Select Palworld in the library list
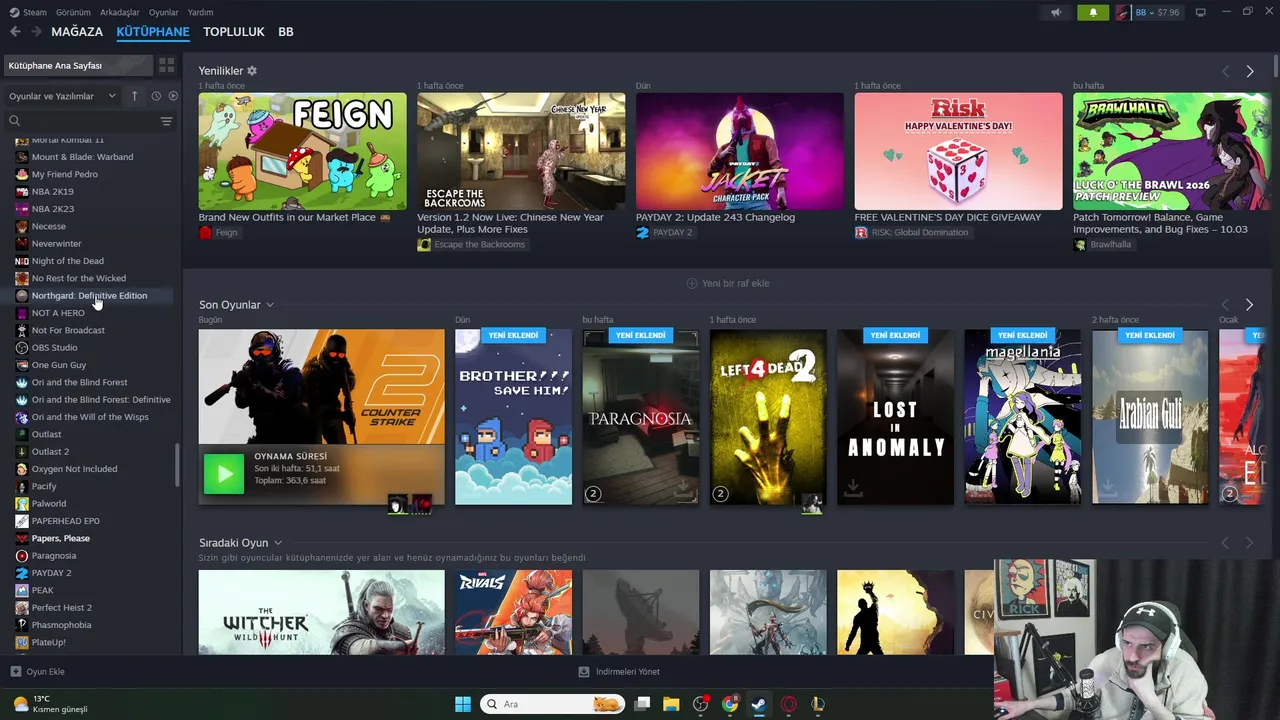 [48, 504]
